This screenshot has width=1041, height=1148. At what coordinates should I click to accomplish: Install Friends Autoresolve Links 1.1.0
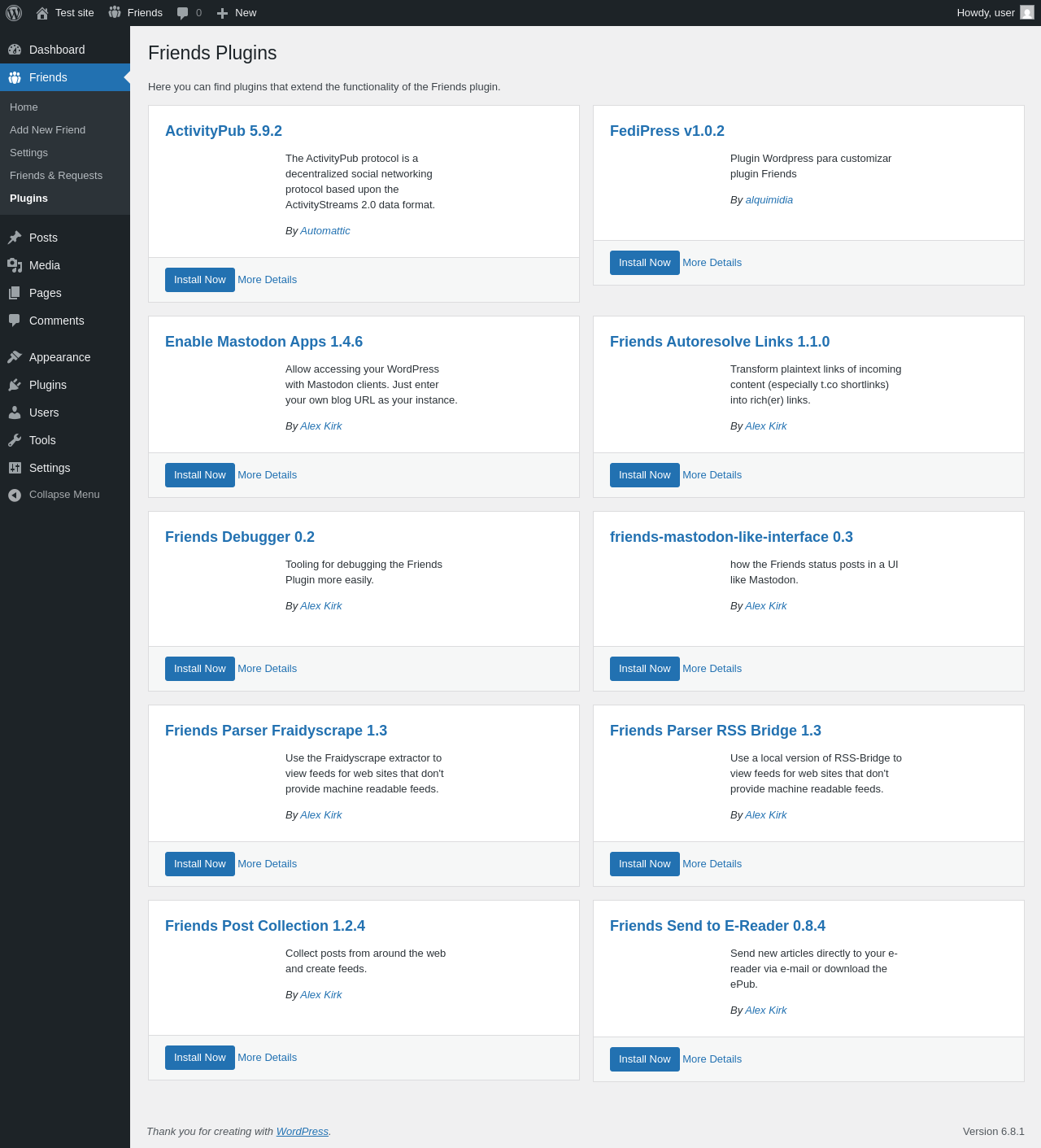tap(645, 475)
